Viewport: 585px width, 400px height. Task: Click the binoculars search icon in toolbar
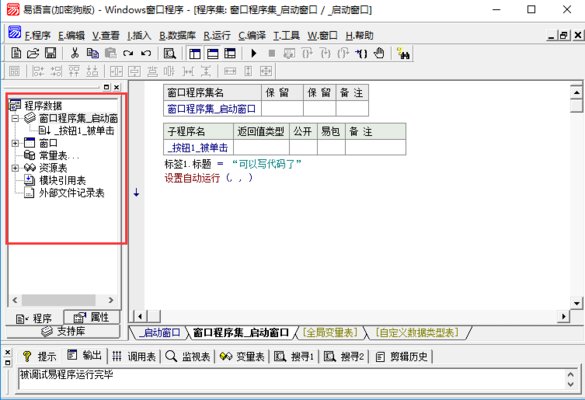click(403, 53)
